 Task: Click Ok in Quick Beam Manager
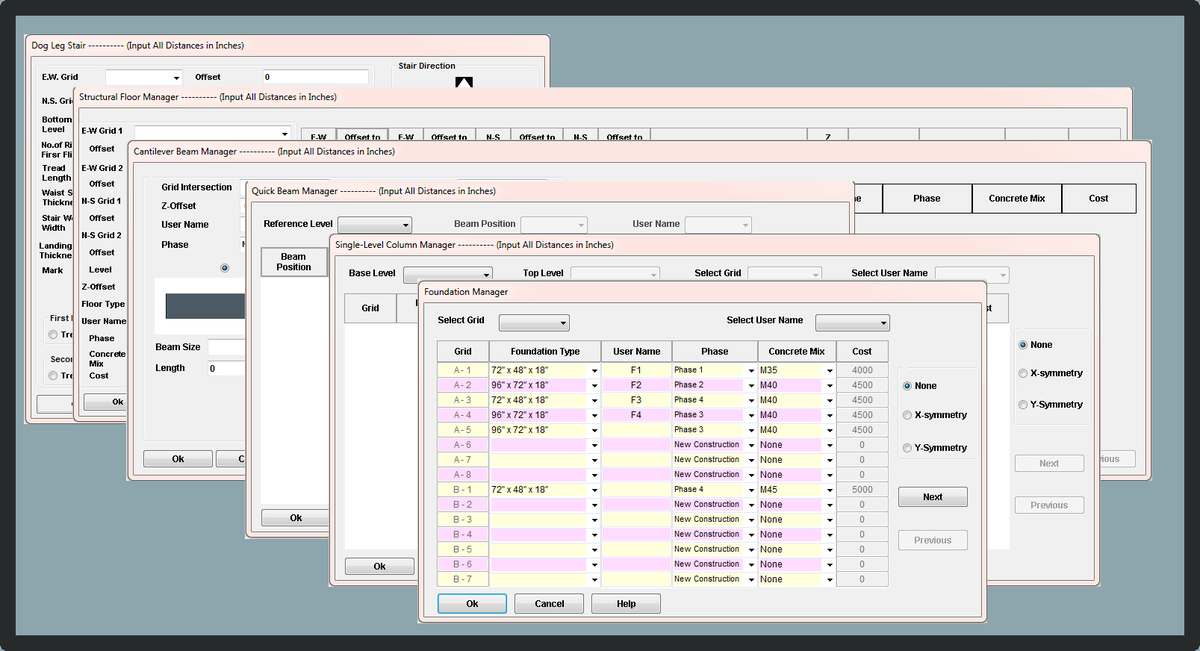(x=295, y=518)
